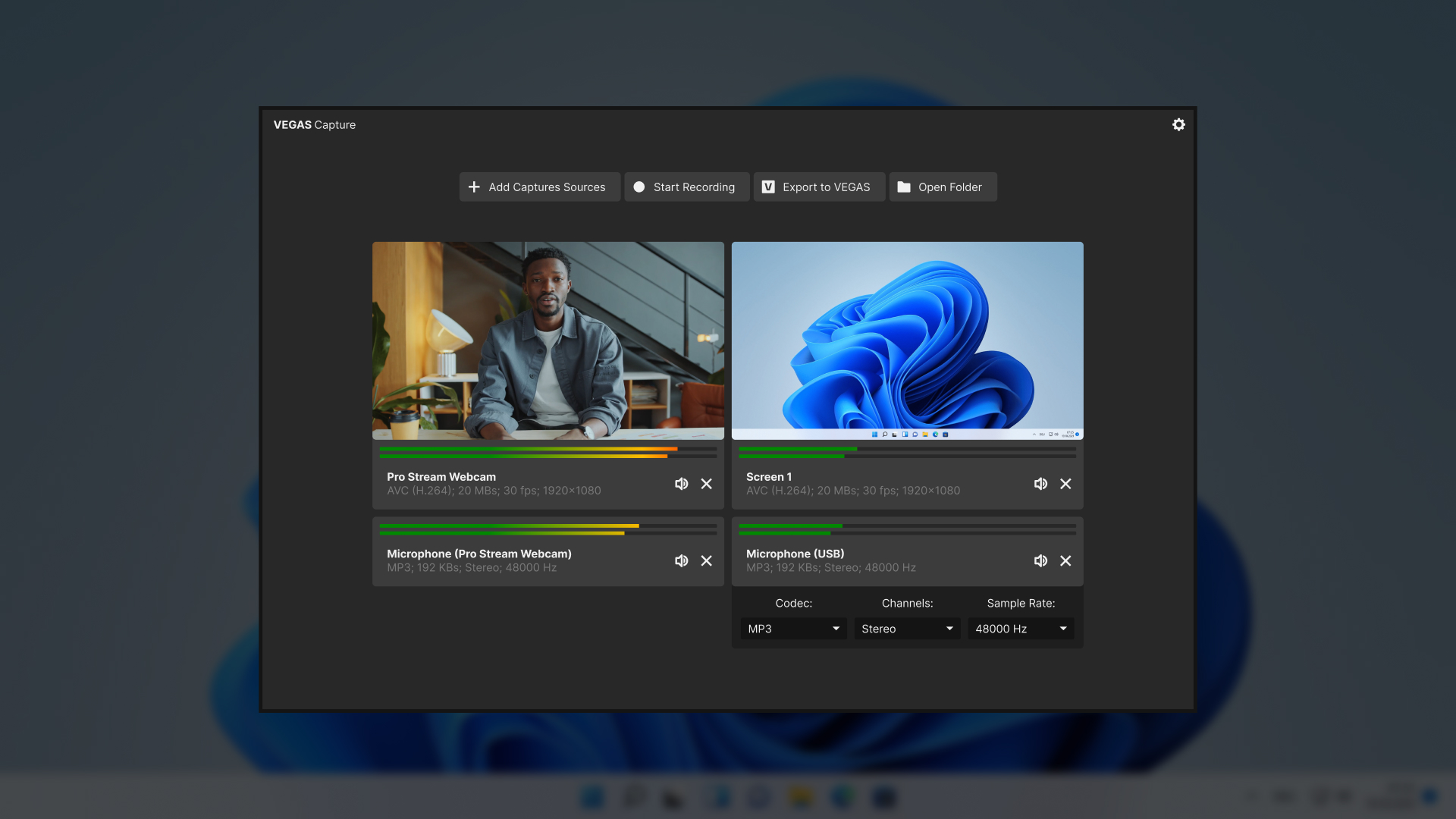Image resolution: width=1456 pixels, height=819 pixels.
Task: Click the record dot icon beside Start Recording
Action: pyautogui.click(x=639, y=187)
